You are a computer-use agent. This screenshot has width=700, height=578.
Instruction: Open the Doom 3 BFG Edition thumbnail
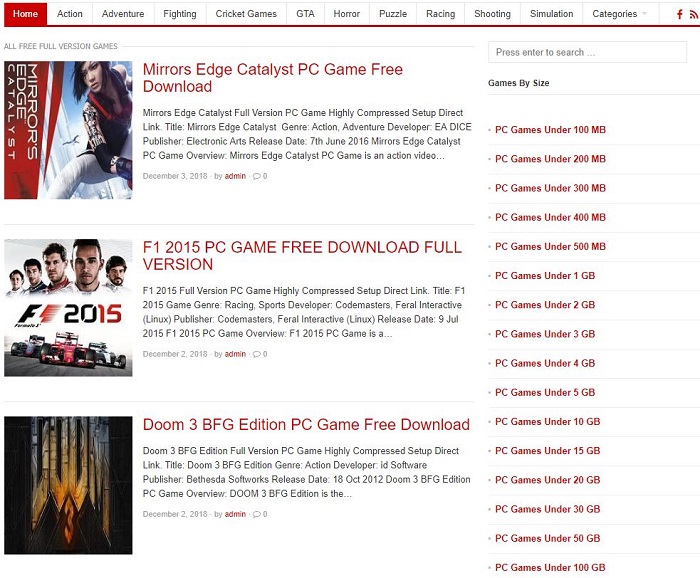(68, 485)
